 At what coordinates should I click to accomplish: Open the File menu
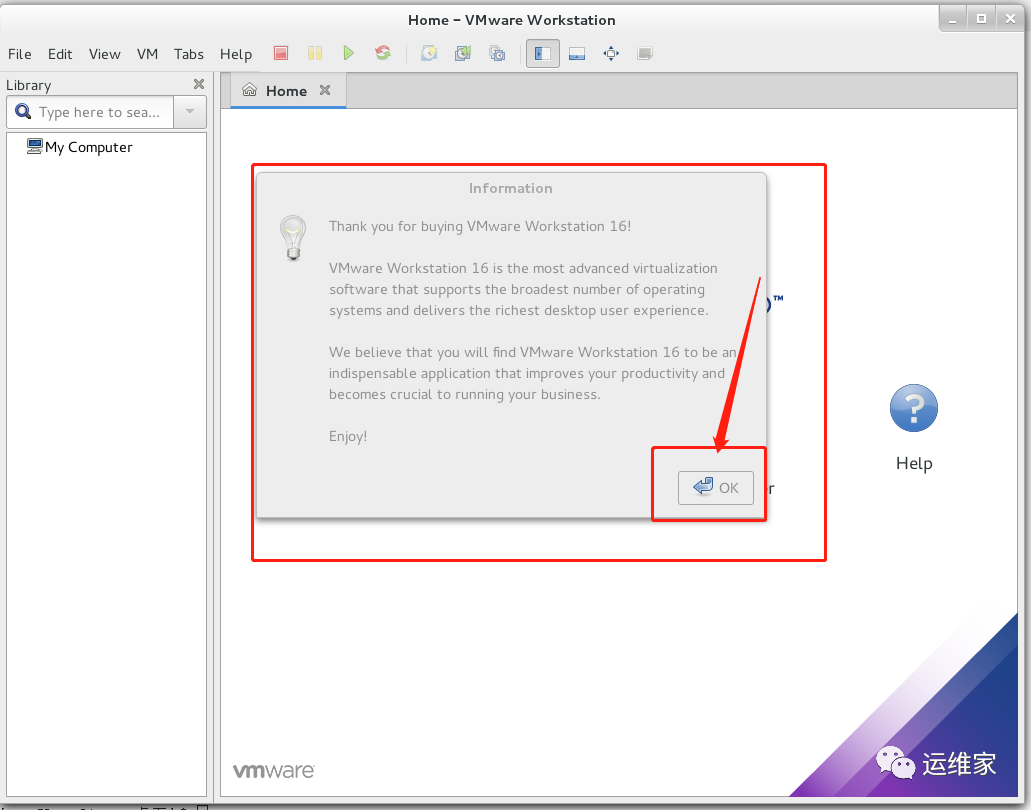click(x=20, y=54)
